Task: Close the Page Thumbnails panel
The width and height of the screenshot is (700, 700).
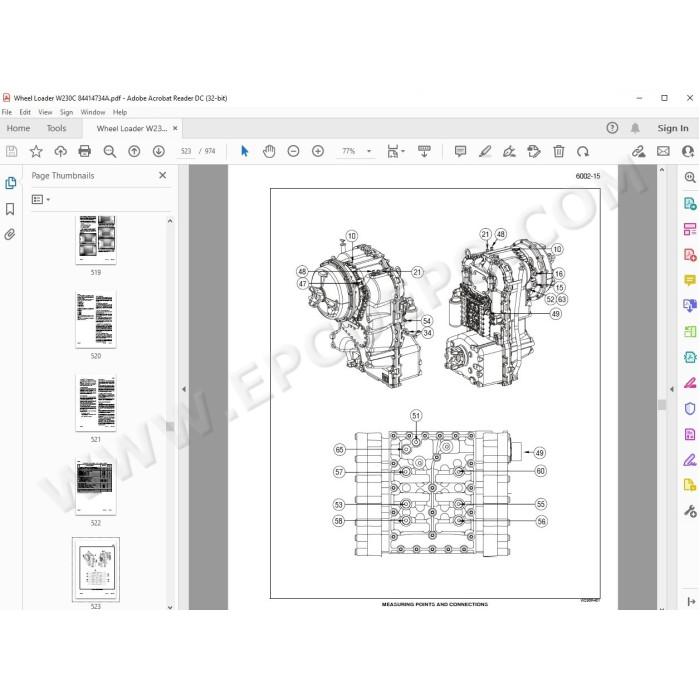Action: click(x=162, y=175)
